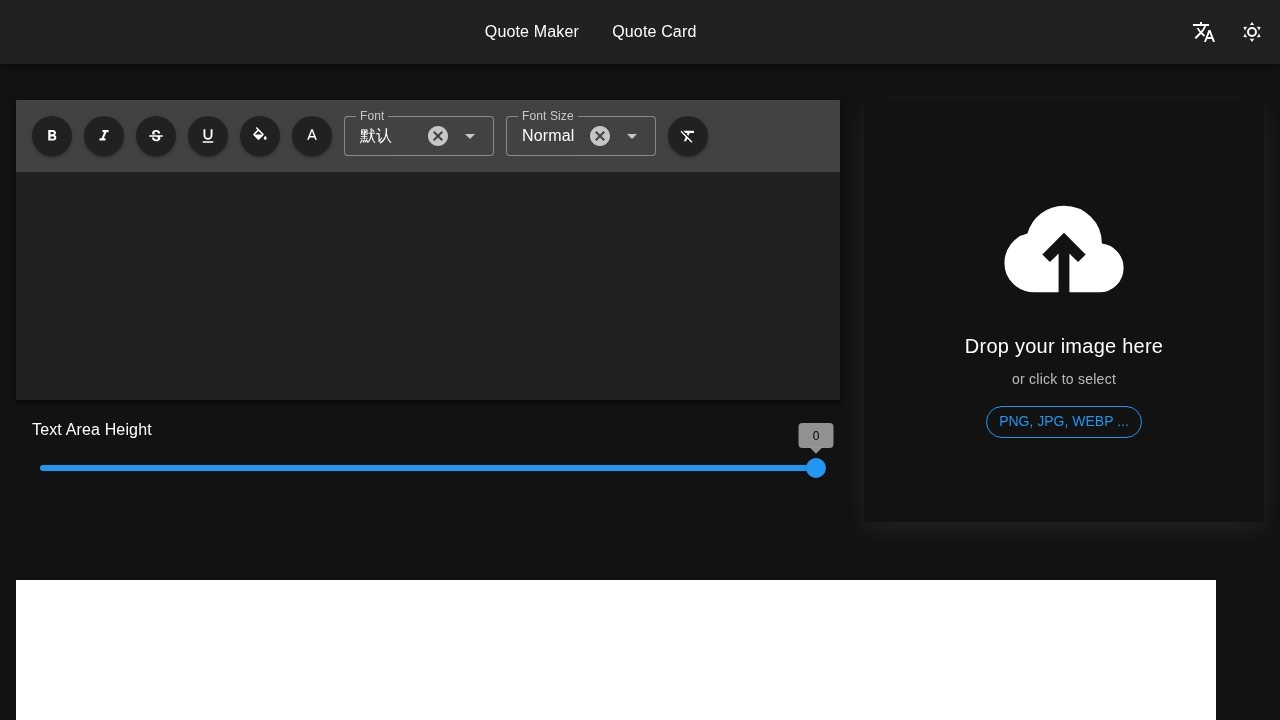Click the Drop your image here text
Image resolution: width=1280 pixels, height=720 pixels.
coord(1064,346)
